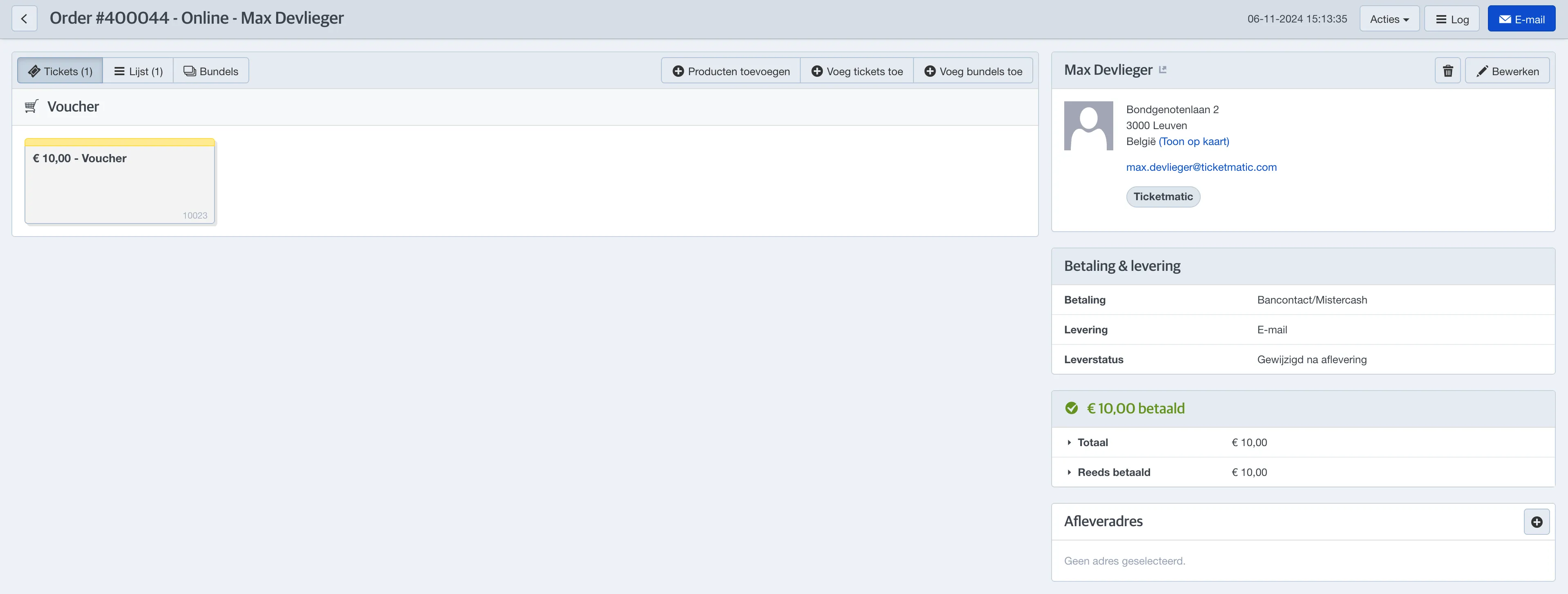Click the € 10,00 betaald heading
Viewport: 1568px width, 594px height.
(1135, 409)
